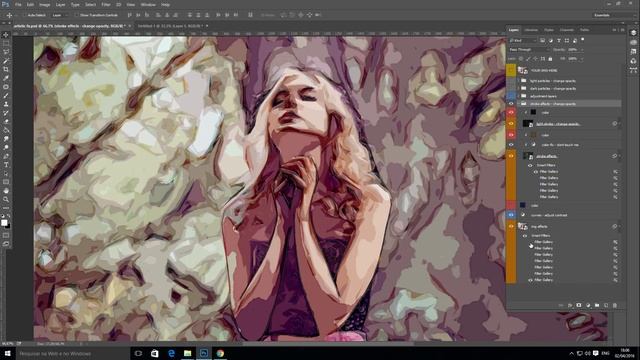The width and height of the screenshot is (640, 360).
Task: Select the Pen tool
Action: [6, 156]
